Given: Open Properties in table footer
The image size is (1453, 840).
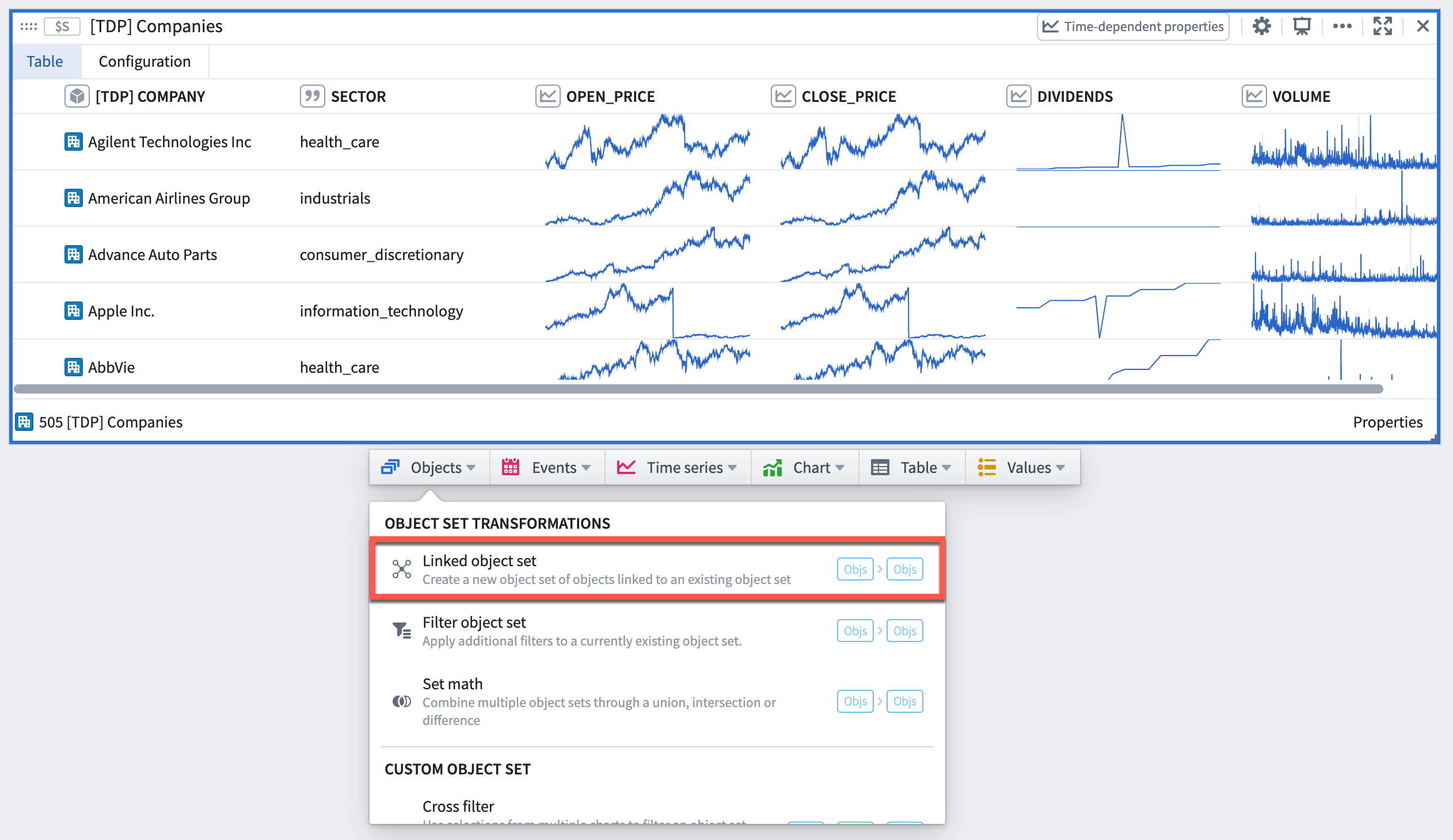Looking at the screenshot, I should pos(1387,422).
